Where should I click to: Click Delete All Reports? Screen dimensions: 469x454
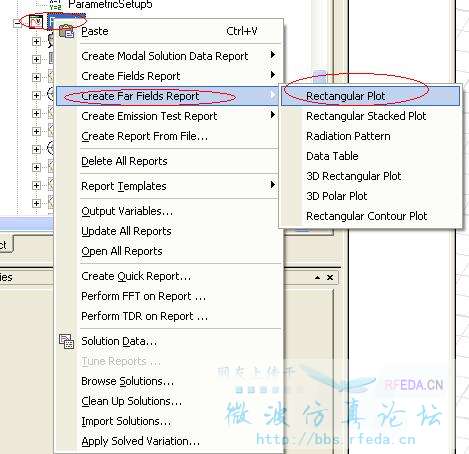point(124,161)
